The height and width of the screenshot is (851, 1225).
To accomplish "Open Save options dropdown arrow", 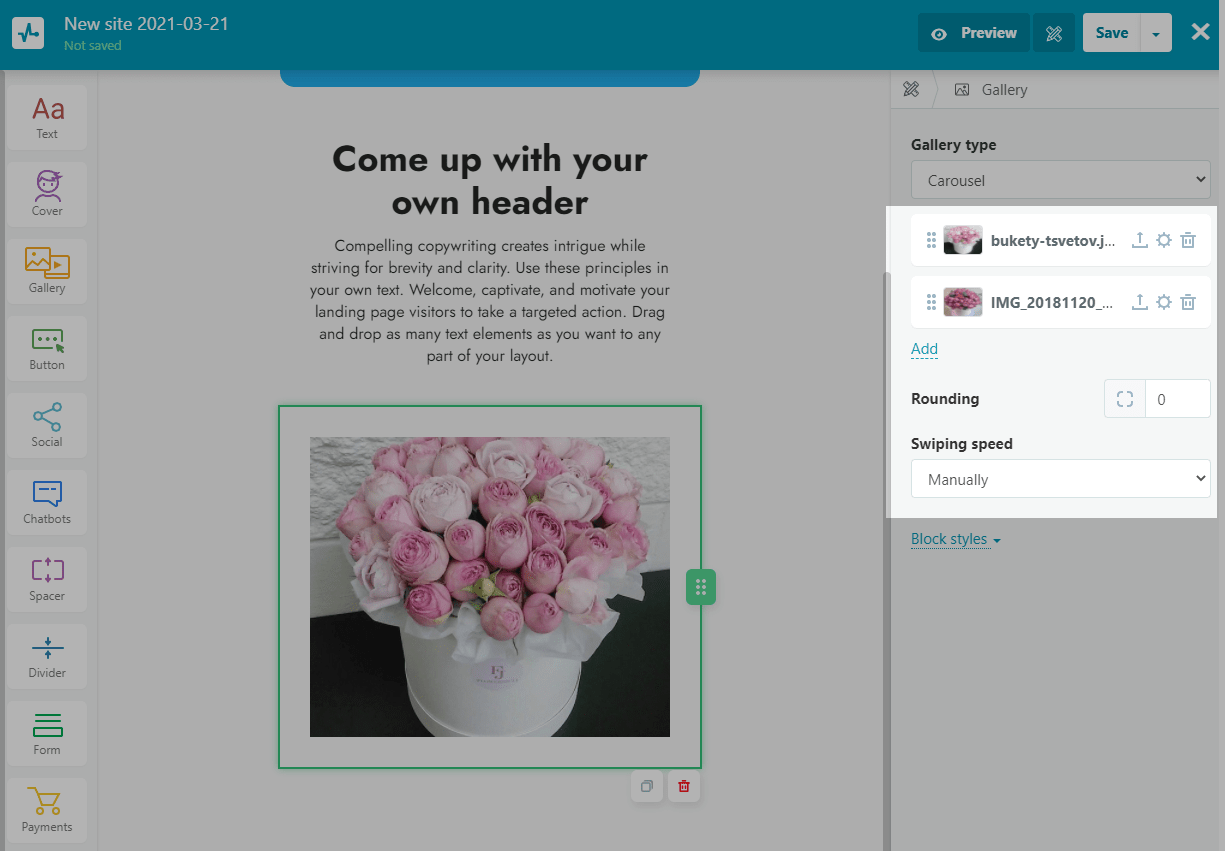I will point(1156,33).
